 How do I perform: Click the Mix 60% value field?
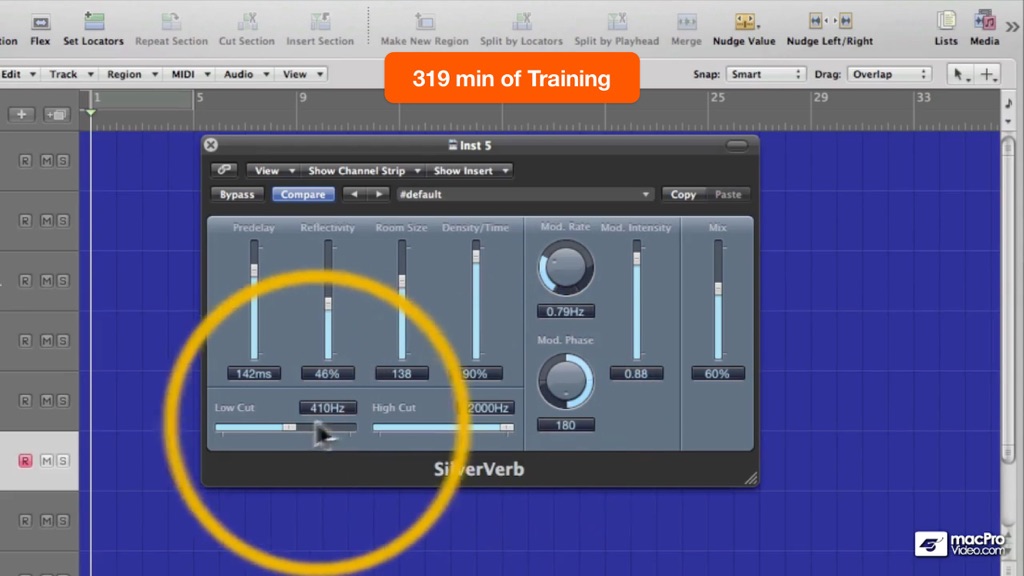717,374
